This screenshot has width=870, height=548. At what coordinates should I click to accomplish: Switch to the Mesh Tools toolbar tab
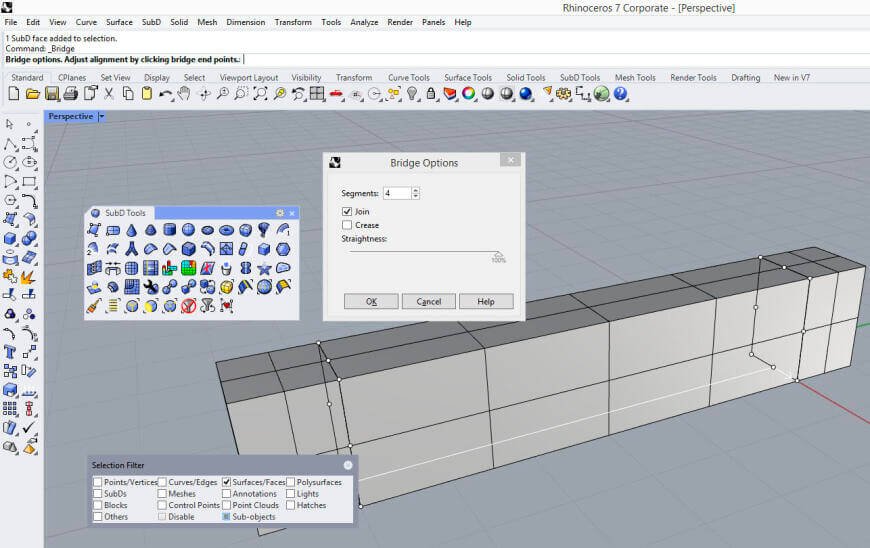635,78
